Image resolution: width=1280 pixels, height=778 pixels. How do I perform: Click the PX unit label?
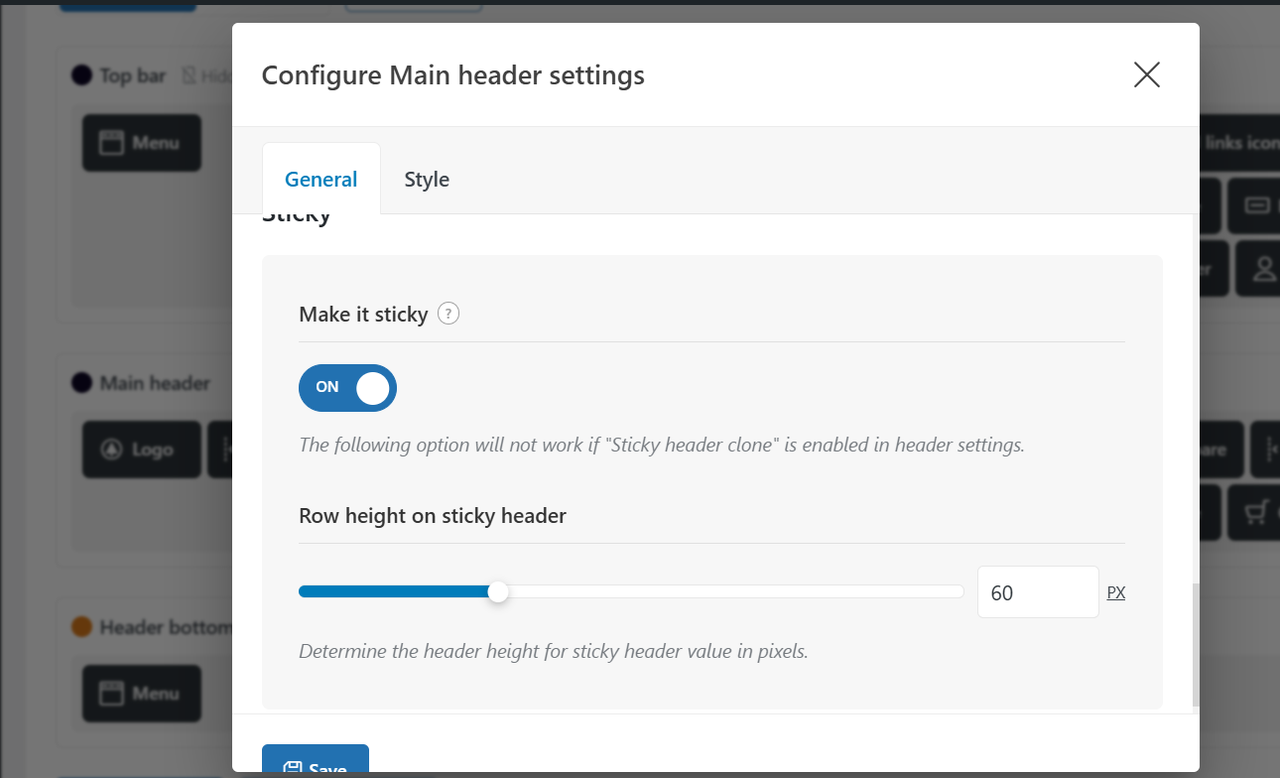tap(1116, 593)
